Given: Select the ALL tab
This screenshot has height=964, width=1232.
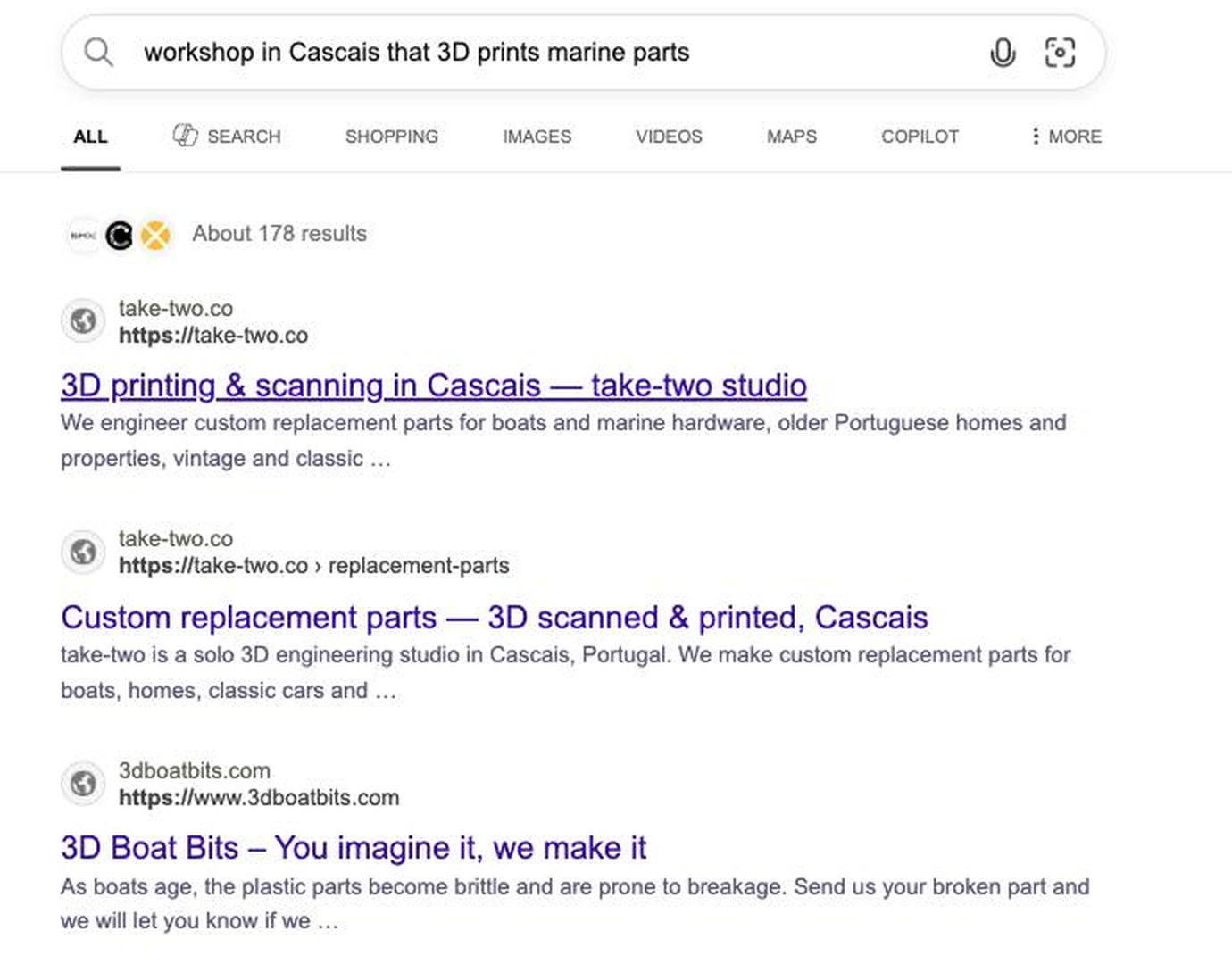Looking at the screenshot, I should (90, 137).
